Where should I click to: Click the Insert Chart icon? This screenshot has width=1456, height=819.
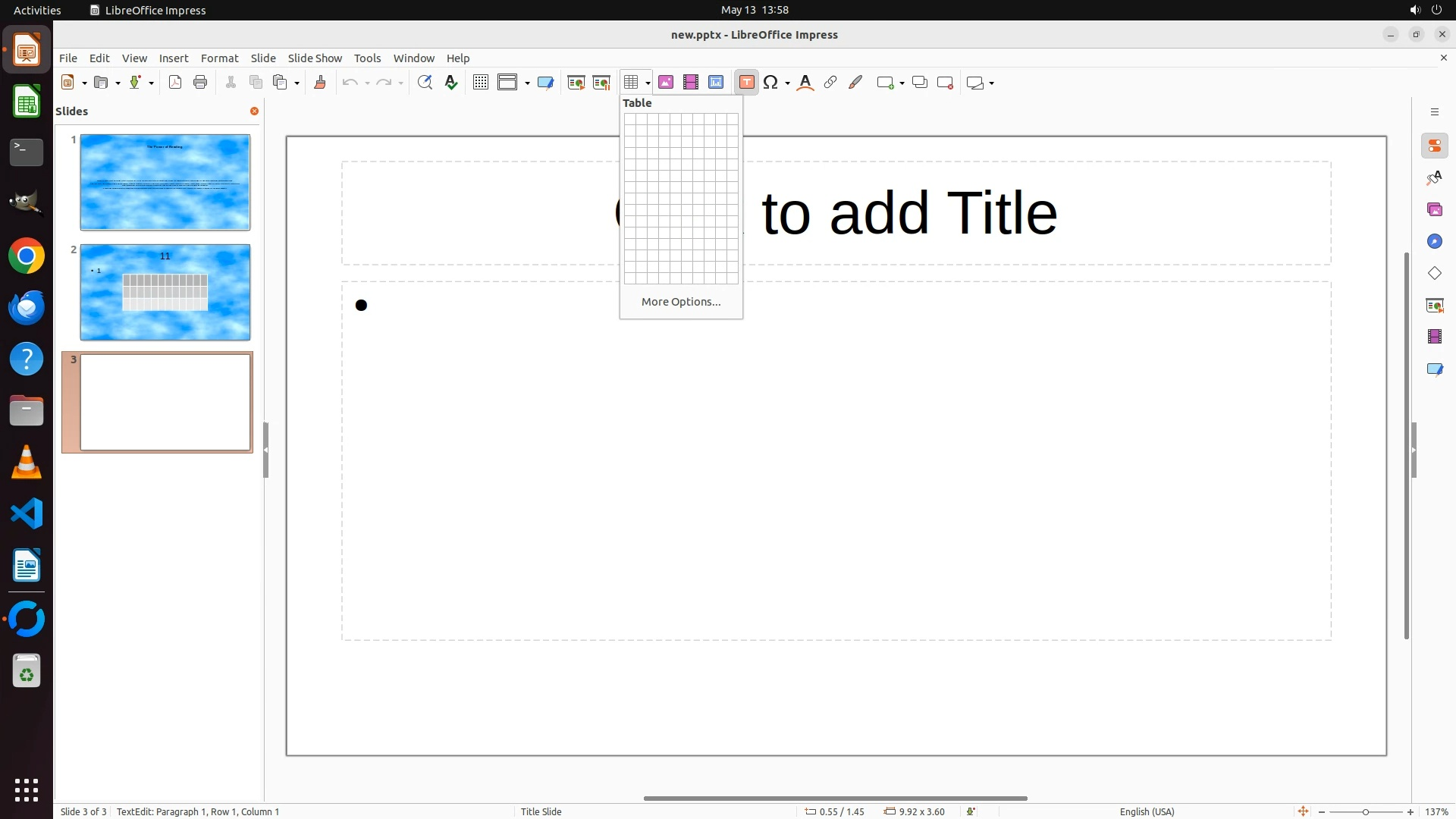coord(716,83)
